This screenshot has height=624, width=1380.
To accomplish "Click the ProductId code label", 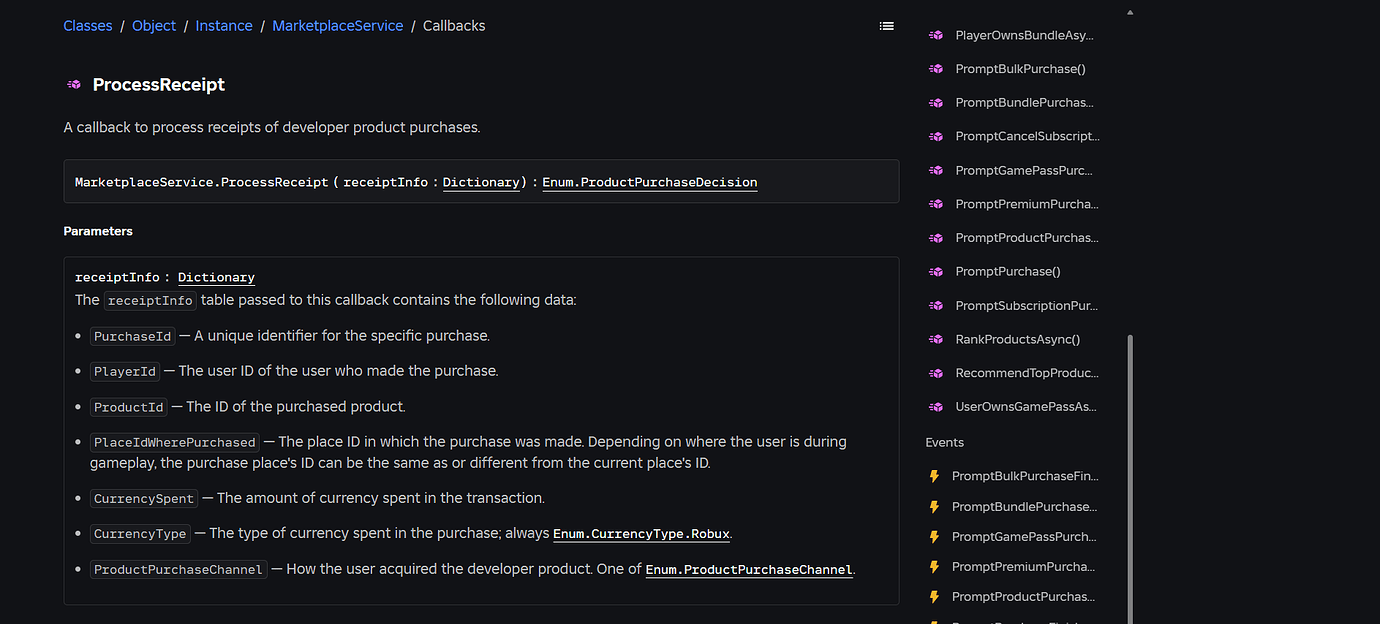I will (x=128, y=408).
